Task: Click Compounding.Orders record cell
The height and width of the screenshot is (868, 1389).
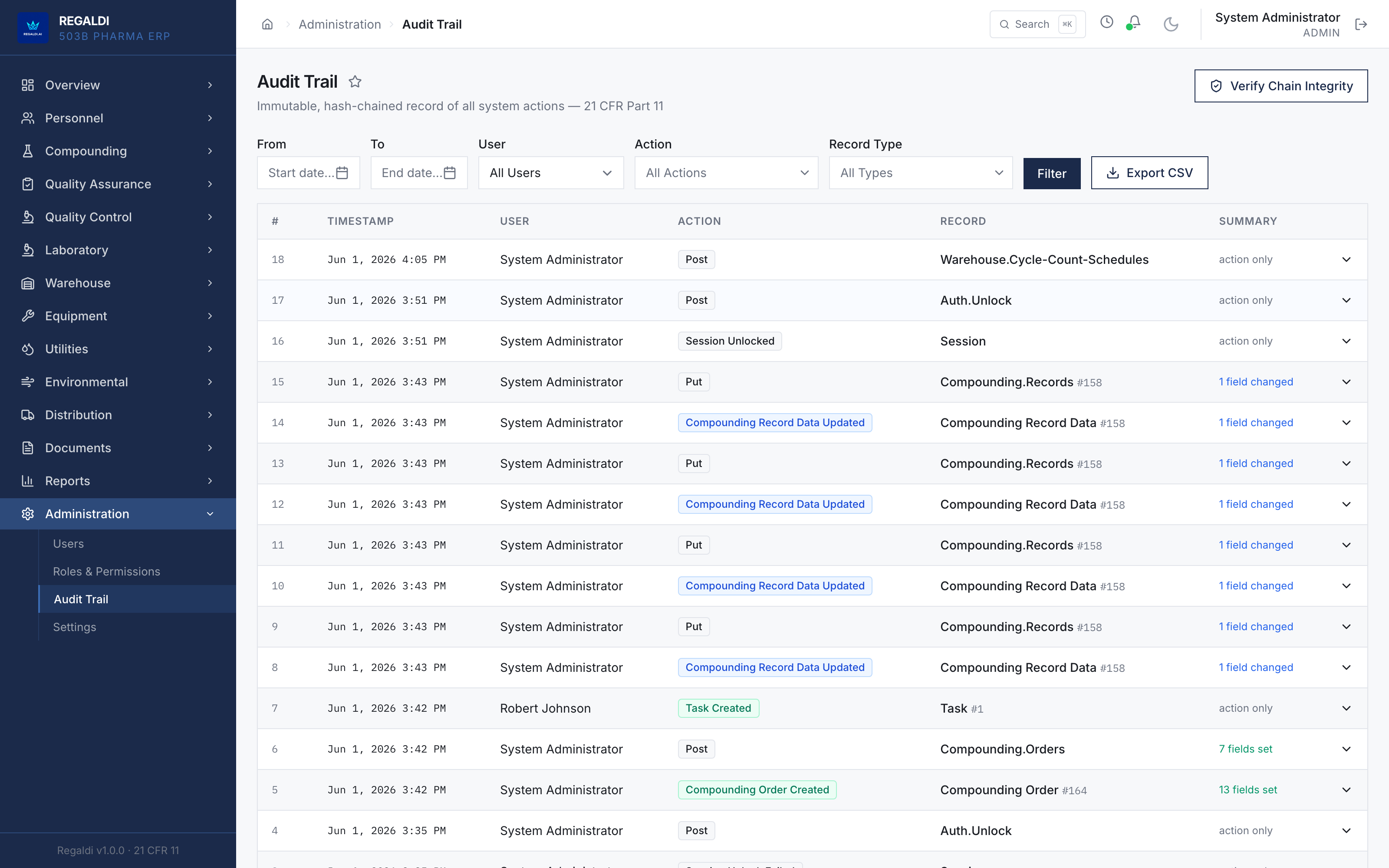Action: click(x=1002, y=749)
